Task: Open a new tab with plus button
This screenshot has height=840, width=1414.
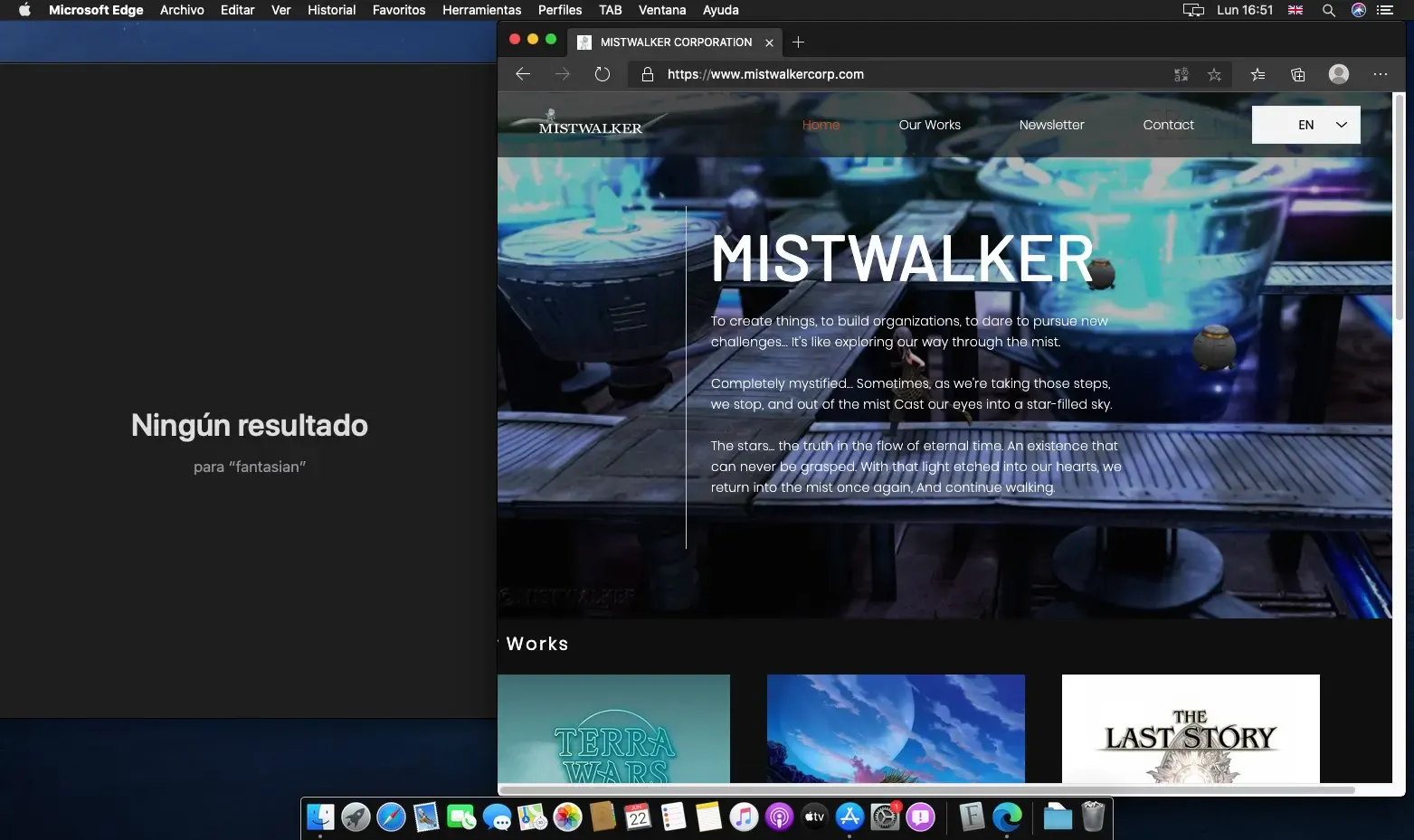Action: tap(798, 42)
